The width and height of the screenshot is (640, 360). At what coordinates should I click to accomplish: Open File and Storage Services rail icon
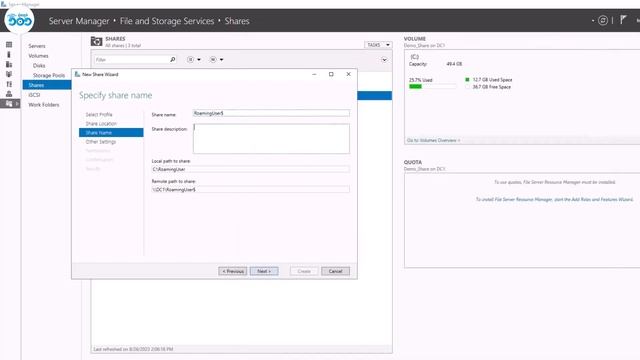click(9, 104)
